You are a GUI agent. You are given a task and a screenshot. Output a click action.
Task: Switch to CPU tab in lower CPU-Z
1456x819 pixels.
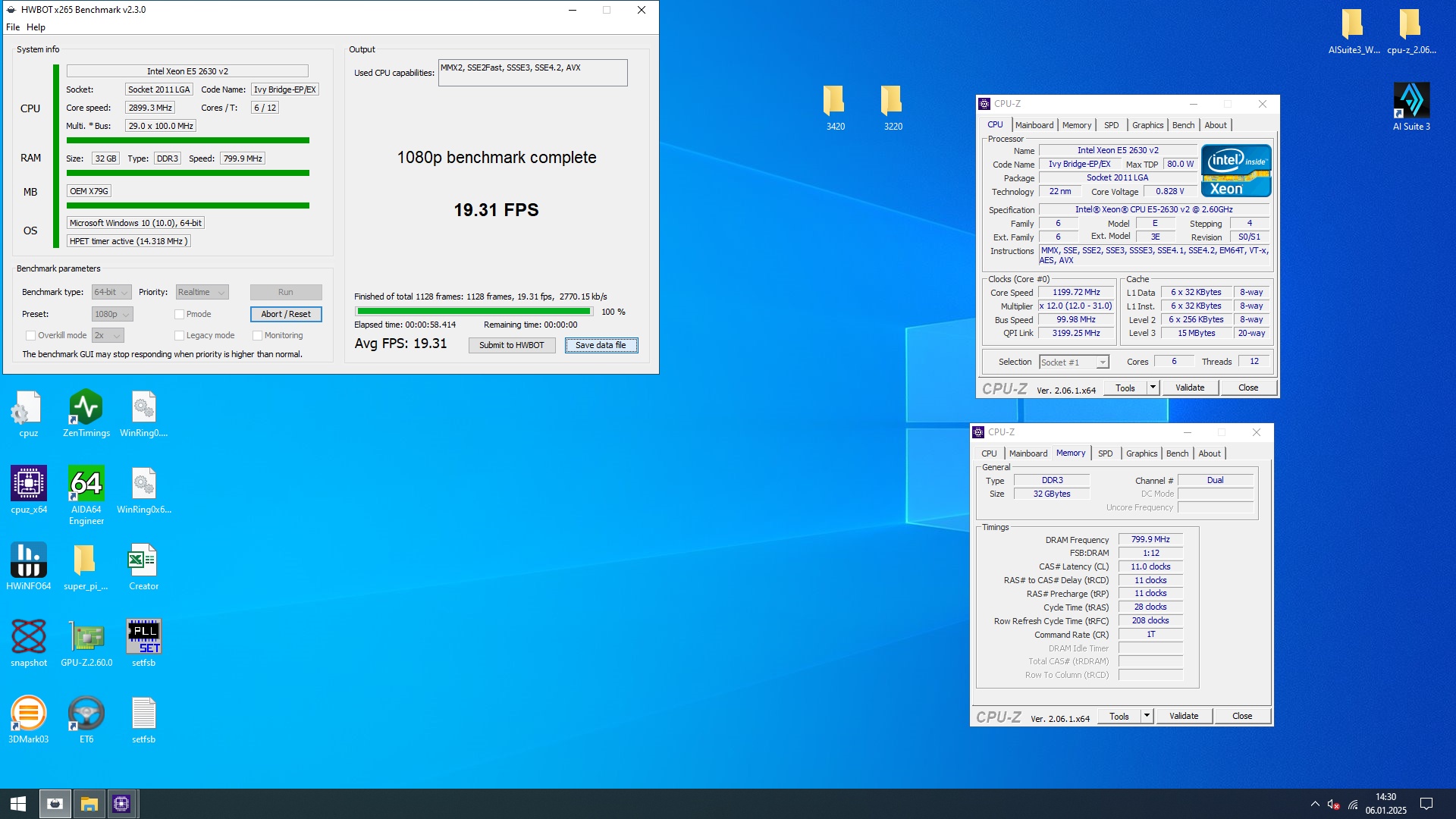989,453
